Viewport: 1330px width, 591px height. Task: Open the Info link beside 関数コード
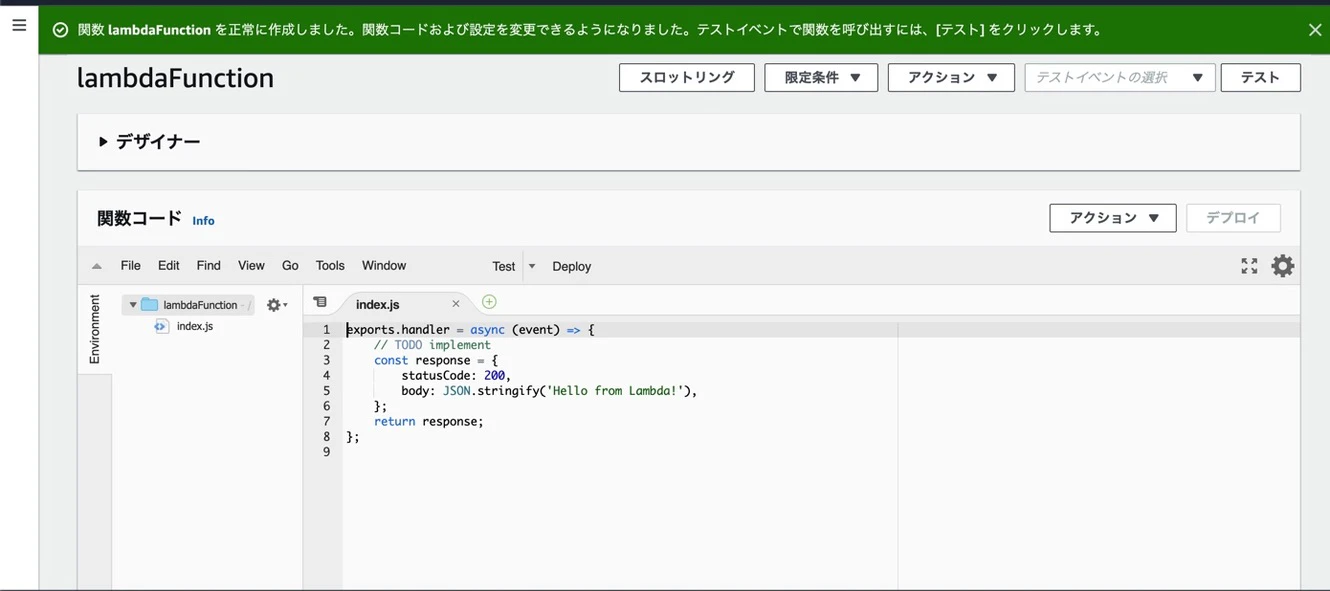(203, 221)
